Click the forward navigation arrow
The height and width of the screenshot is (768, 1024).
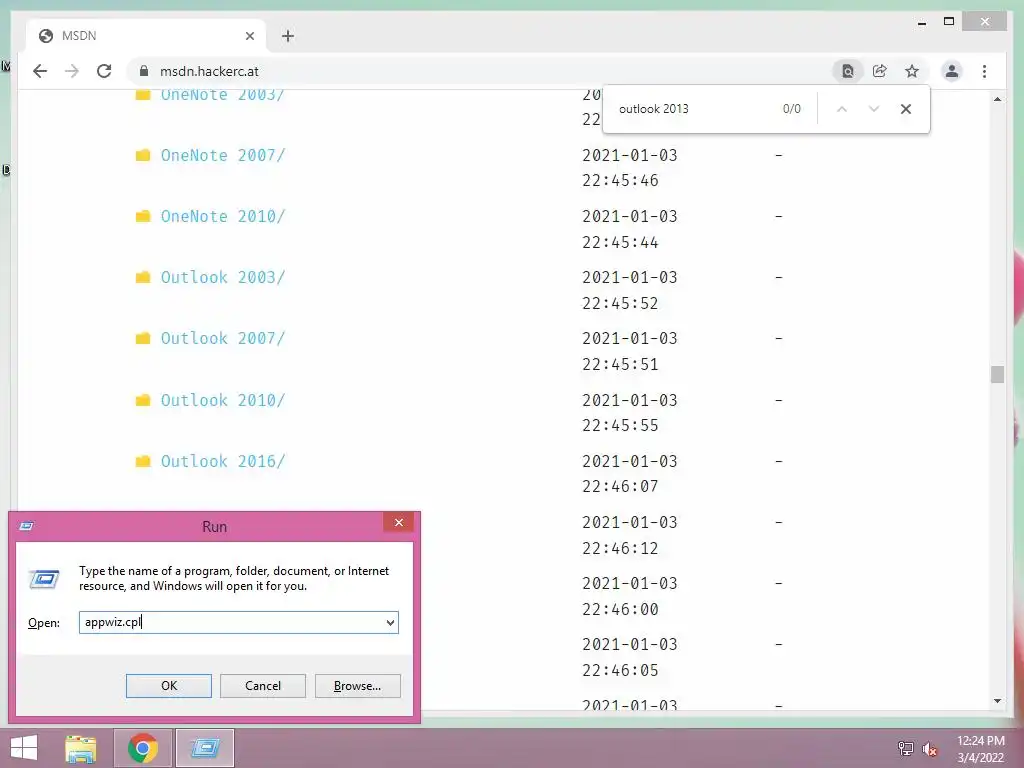72,71
